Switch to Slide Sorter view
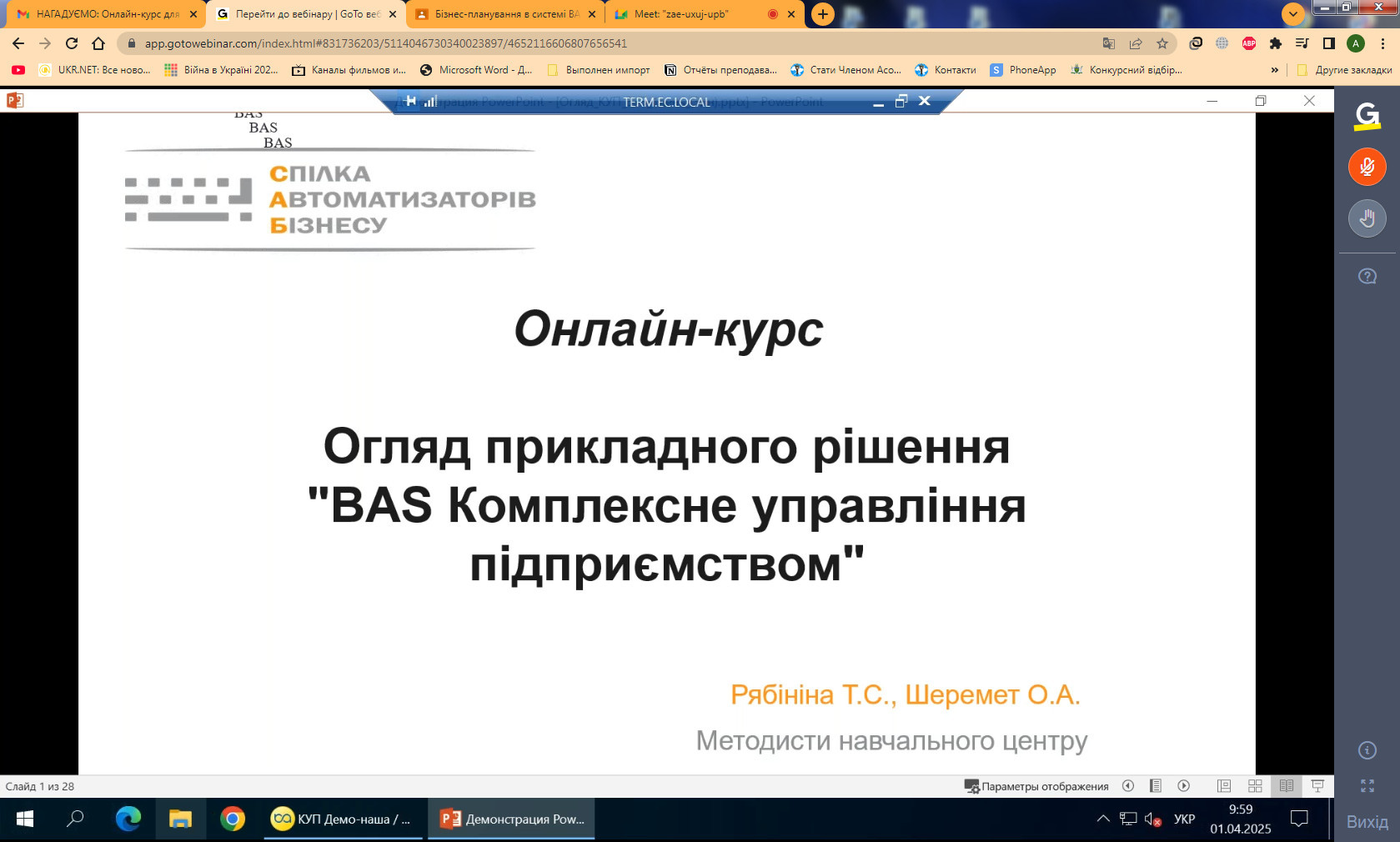This screenshot has height=842, width=1400. (1254, 785)
